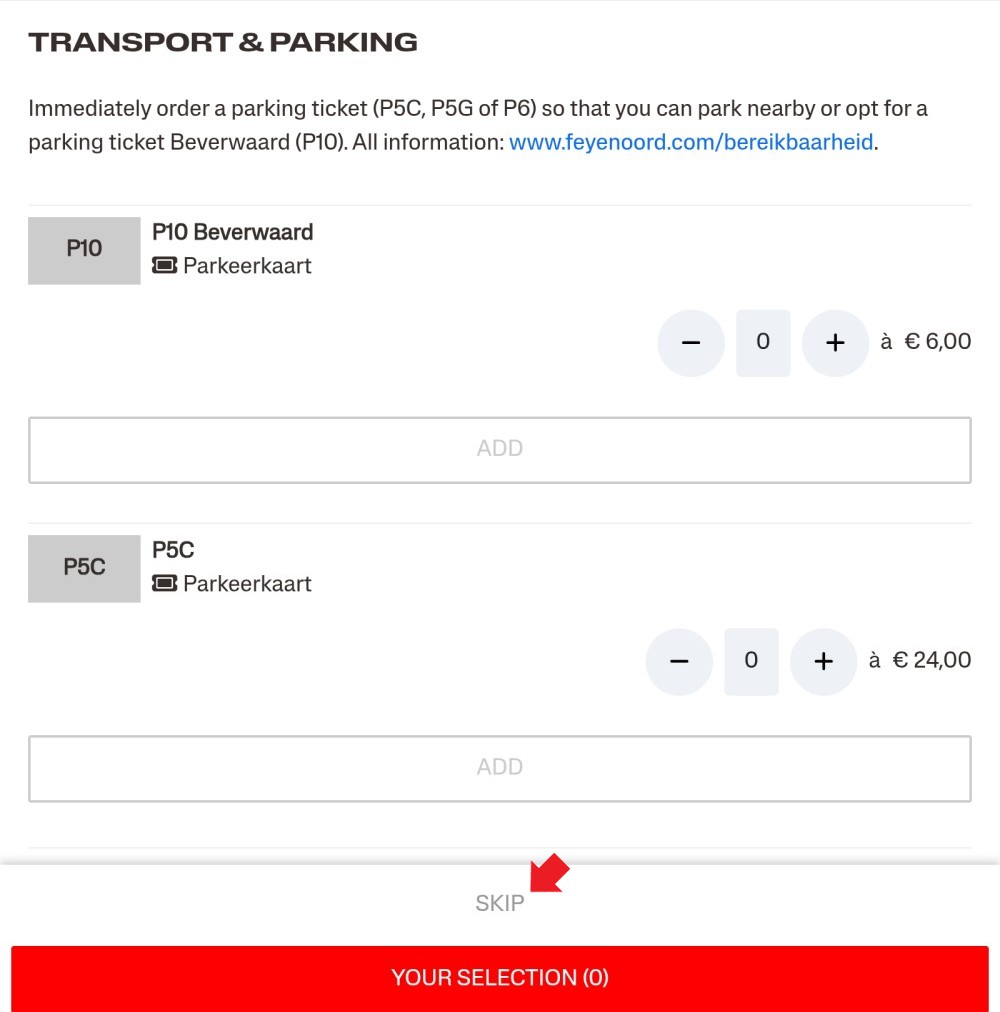Click the € 6,00 price label

[937, 341]
